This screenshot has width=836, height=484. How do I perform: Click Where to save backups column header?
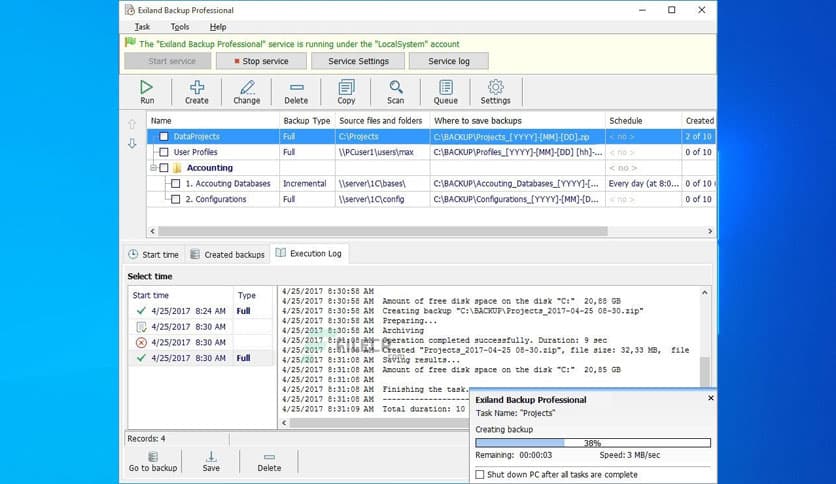(x=517, y=121)
